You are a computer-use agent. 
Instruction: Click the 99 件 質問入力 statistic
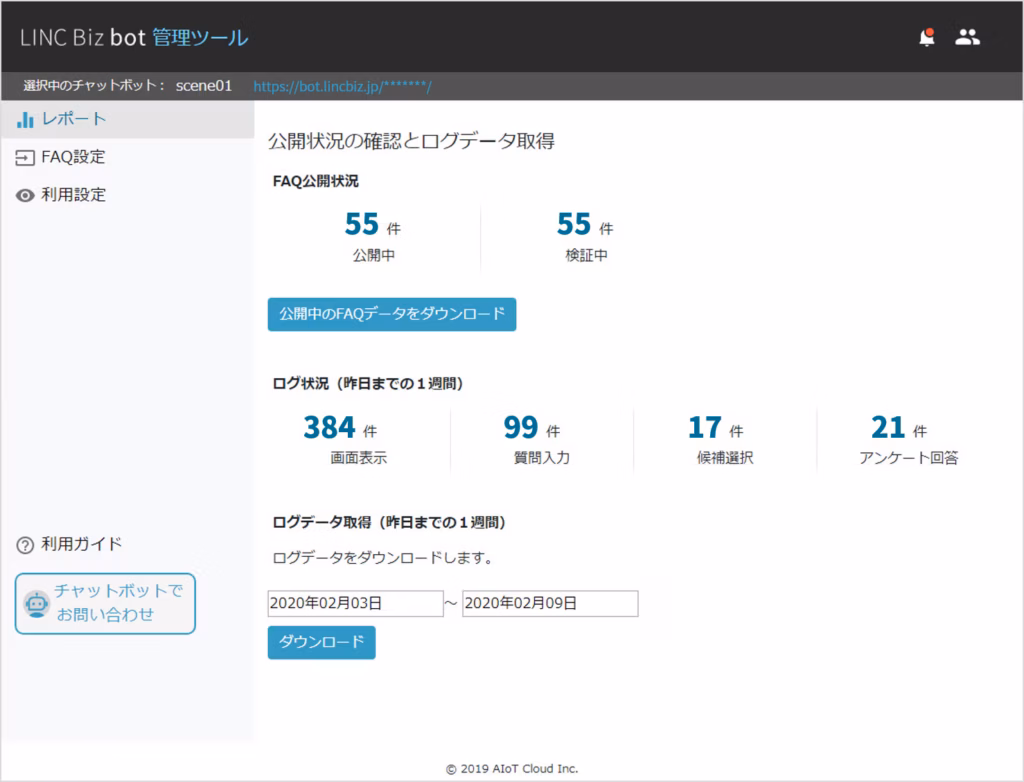pos(534,439)
